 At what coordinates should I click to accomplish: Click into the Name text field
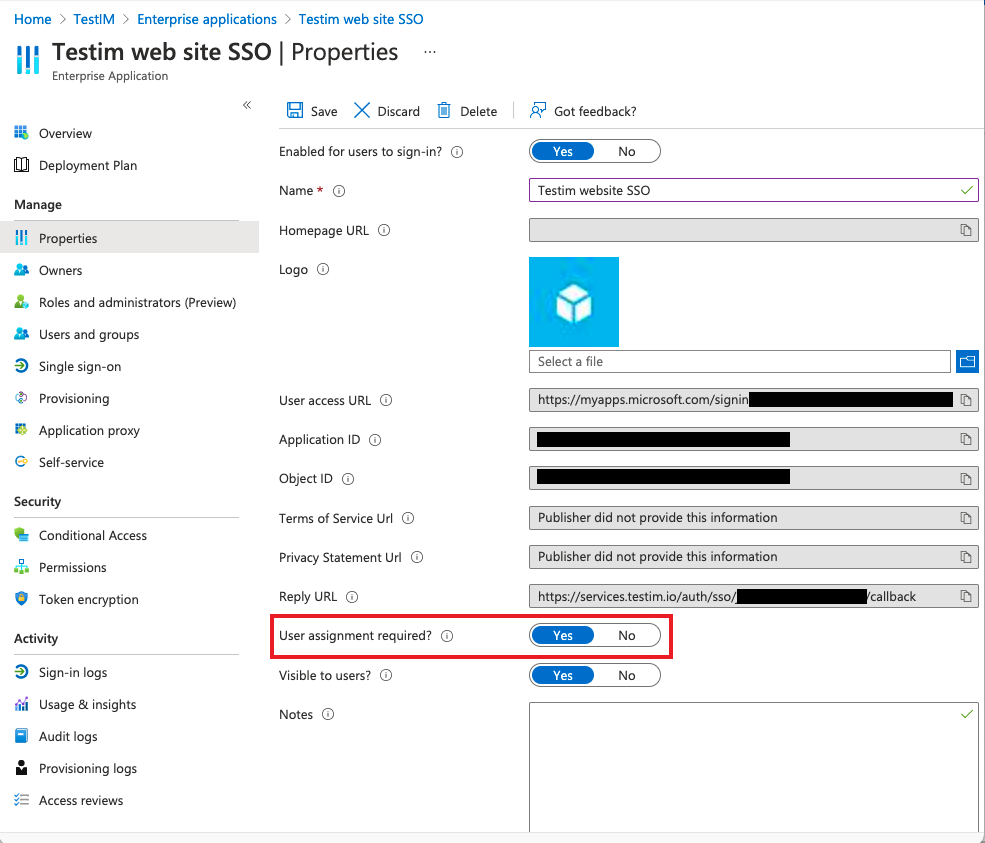740,190
